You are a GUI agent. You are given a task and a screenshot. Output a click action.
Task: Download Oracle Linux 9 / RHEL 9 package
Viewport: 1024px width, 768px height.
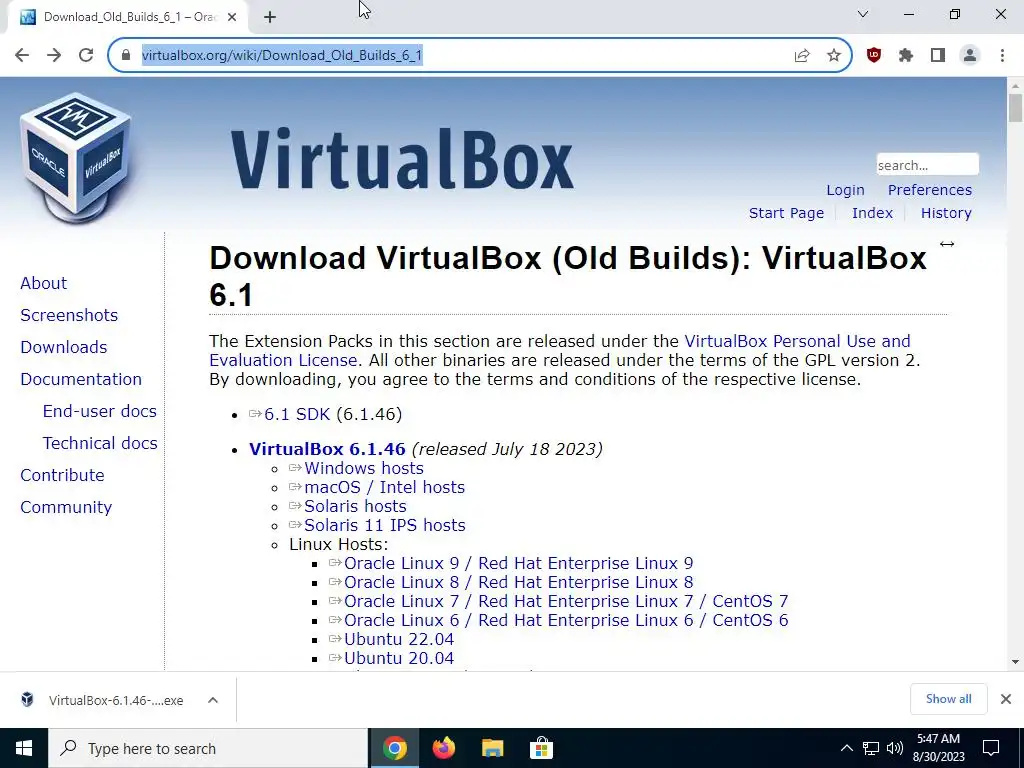pyautogui.click(x=519, y=563)
